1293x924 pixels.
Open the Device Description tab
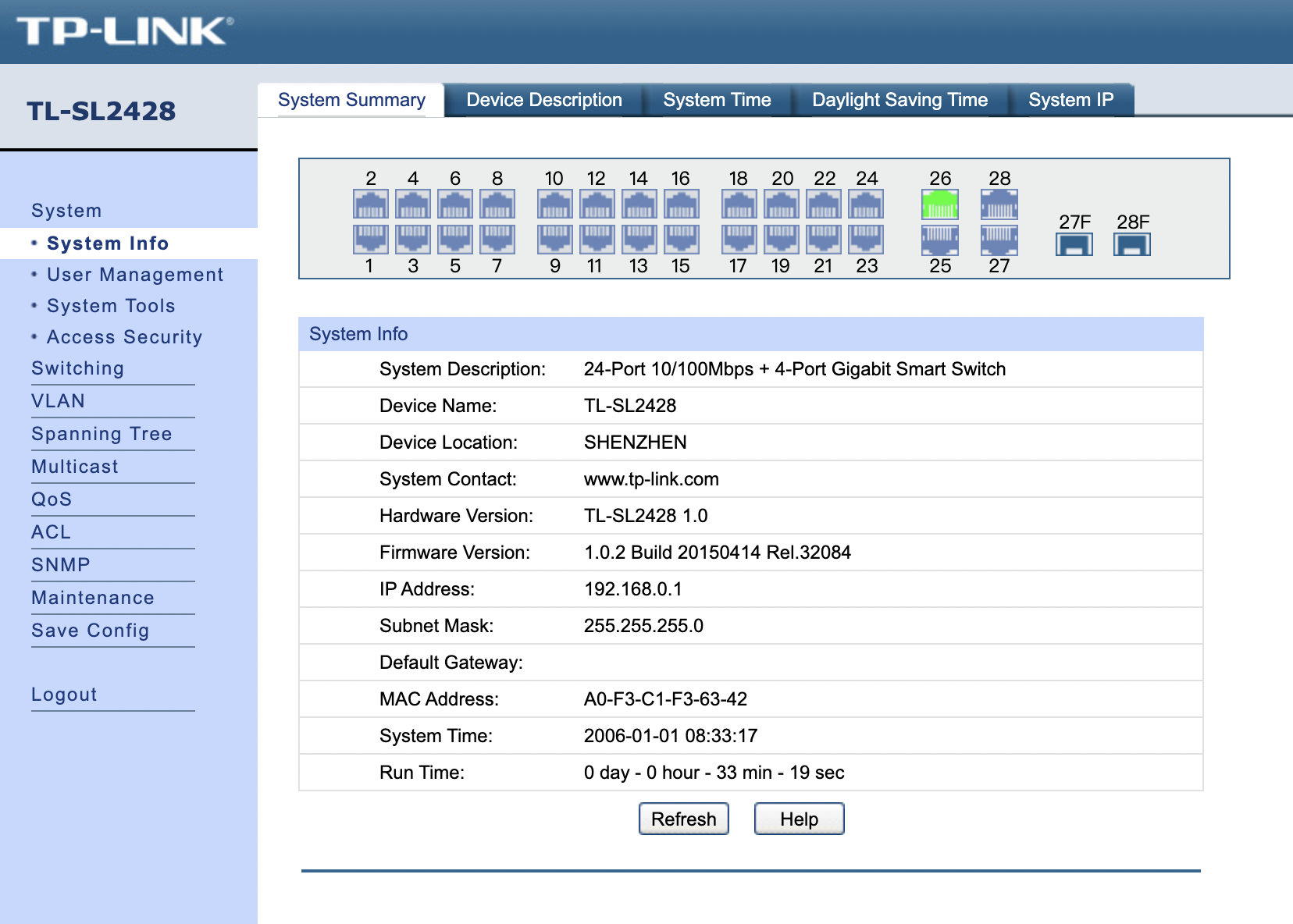point(544,100)
